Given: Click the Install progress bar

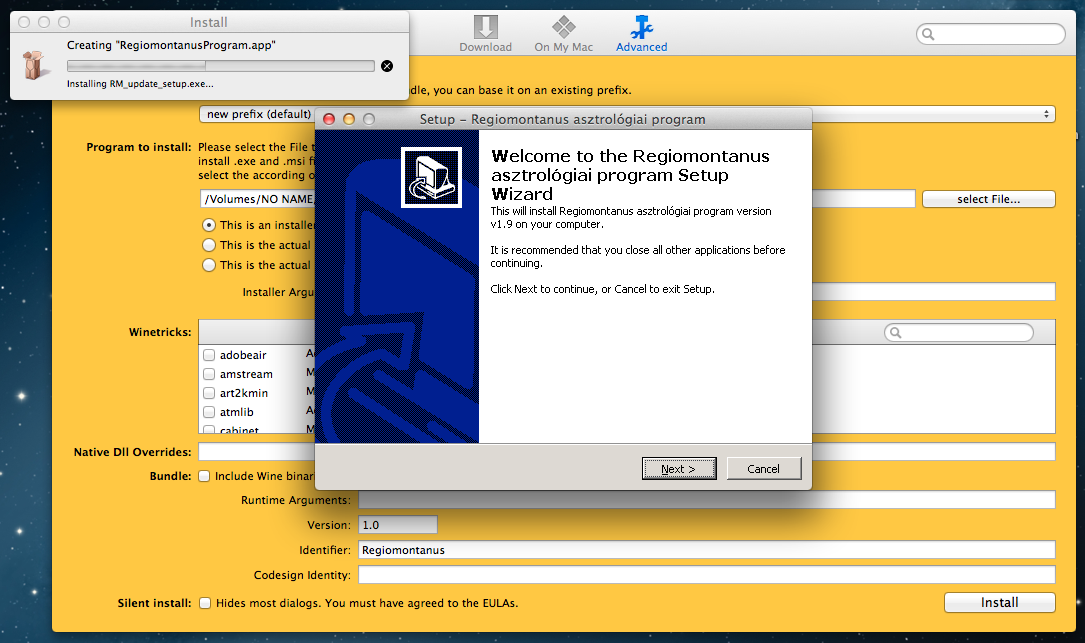Looking at the screenshot, I should 221,66.
